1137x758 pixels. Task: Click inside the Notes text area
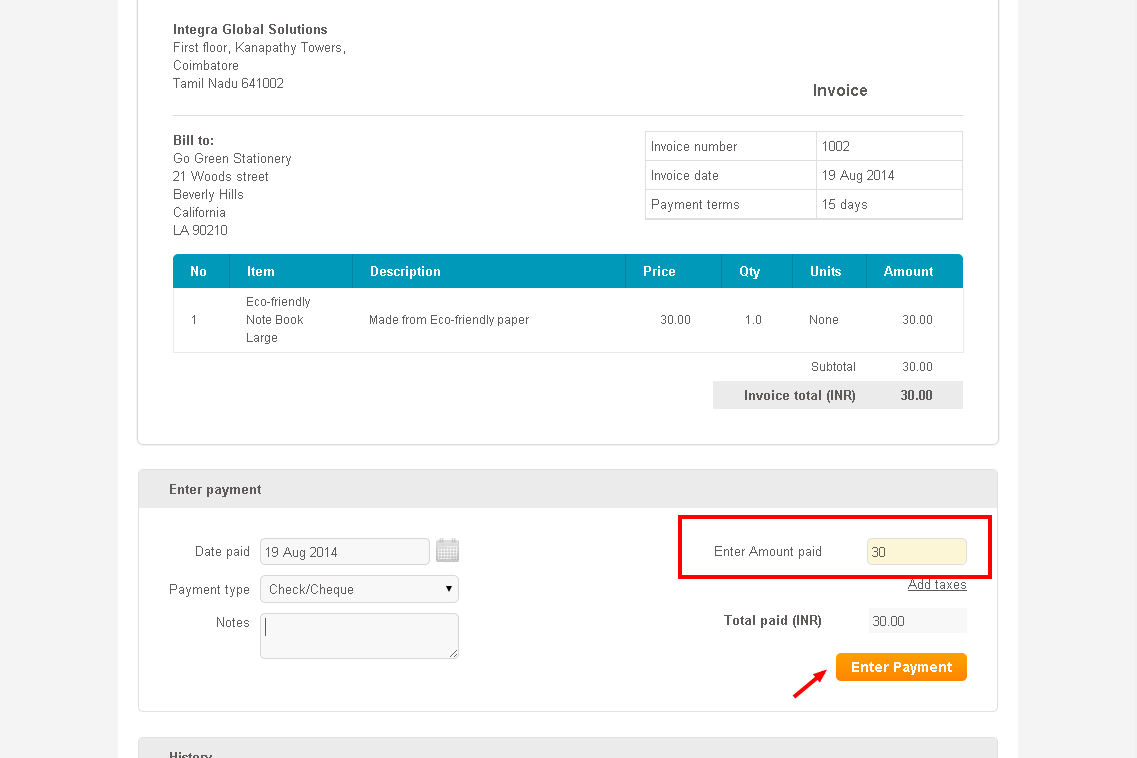coord(360,636)
